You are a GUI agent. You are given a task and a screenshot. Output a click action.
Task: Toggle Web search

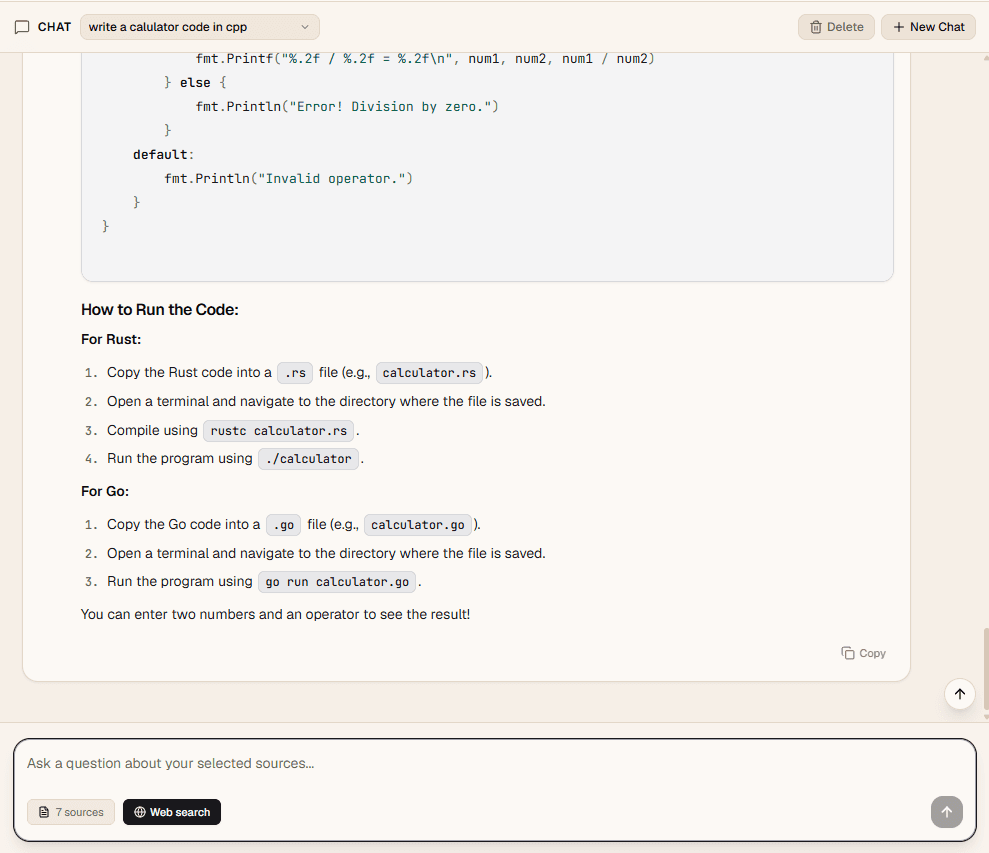(172, 812)
